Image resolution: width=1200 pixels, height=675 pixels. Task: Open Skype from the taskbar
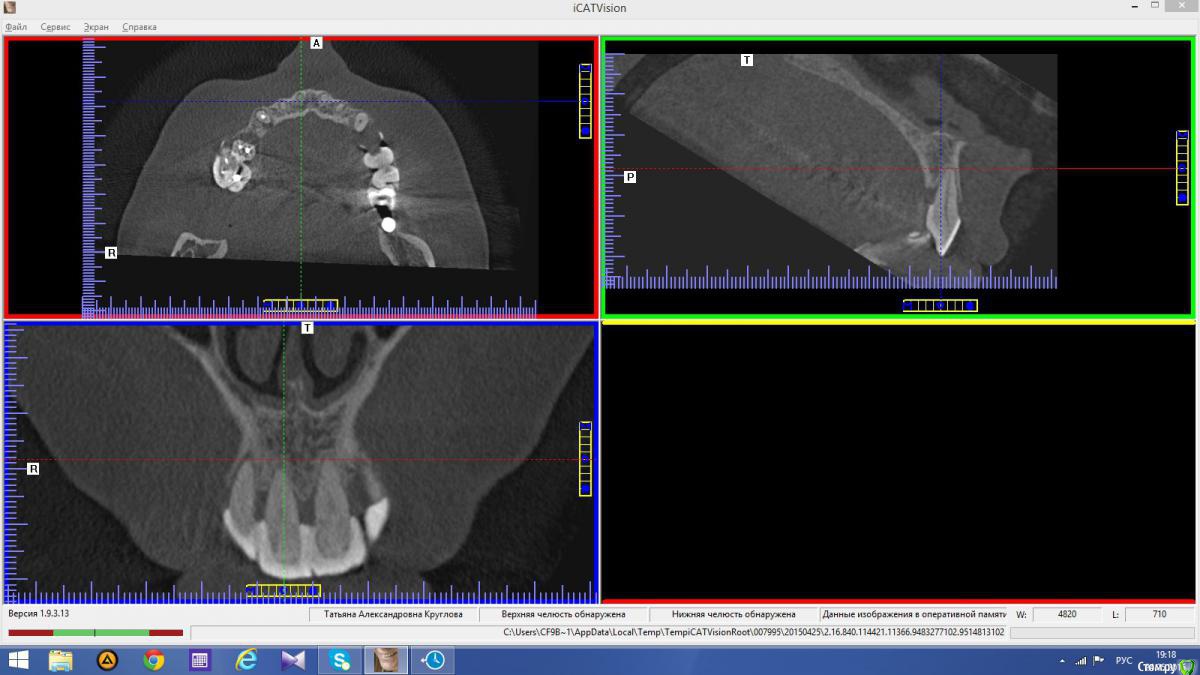(339, 660)
